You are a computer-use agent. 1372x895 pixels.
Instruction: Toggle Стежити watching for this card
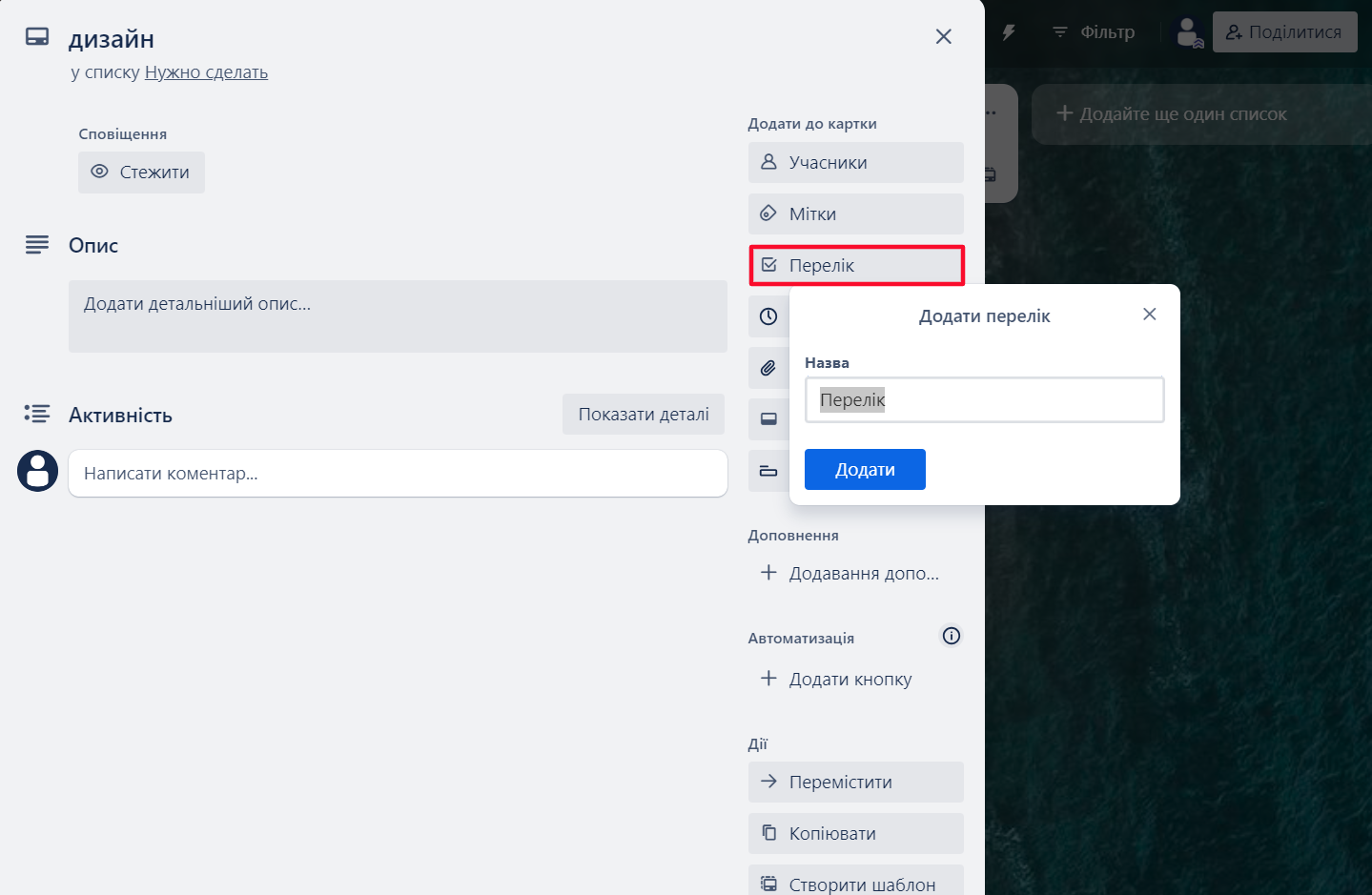click(141, 173)
